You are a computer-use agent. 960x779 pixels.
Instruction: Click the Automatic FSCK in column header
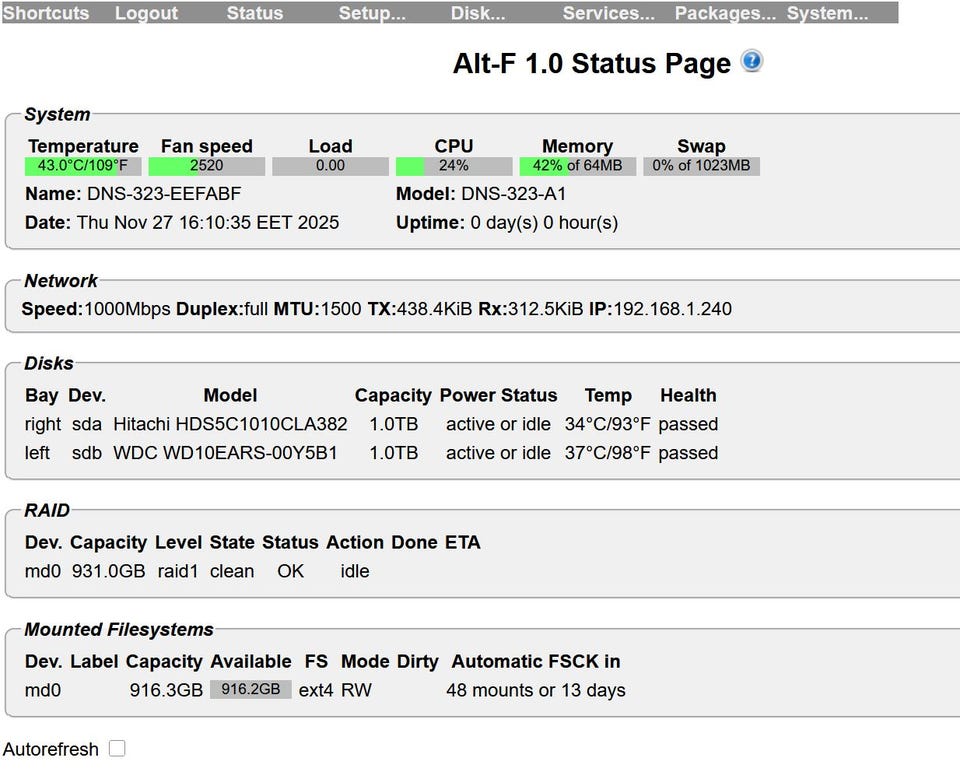[x=536, y=661]
